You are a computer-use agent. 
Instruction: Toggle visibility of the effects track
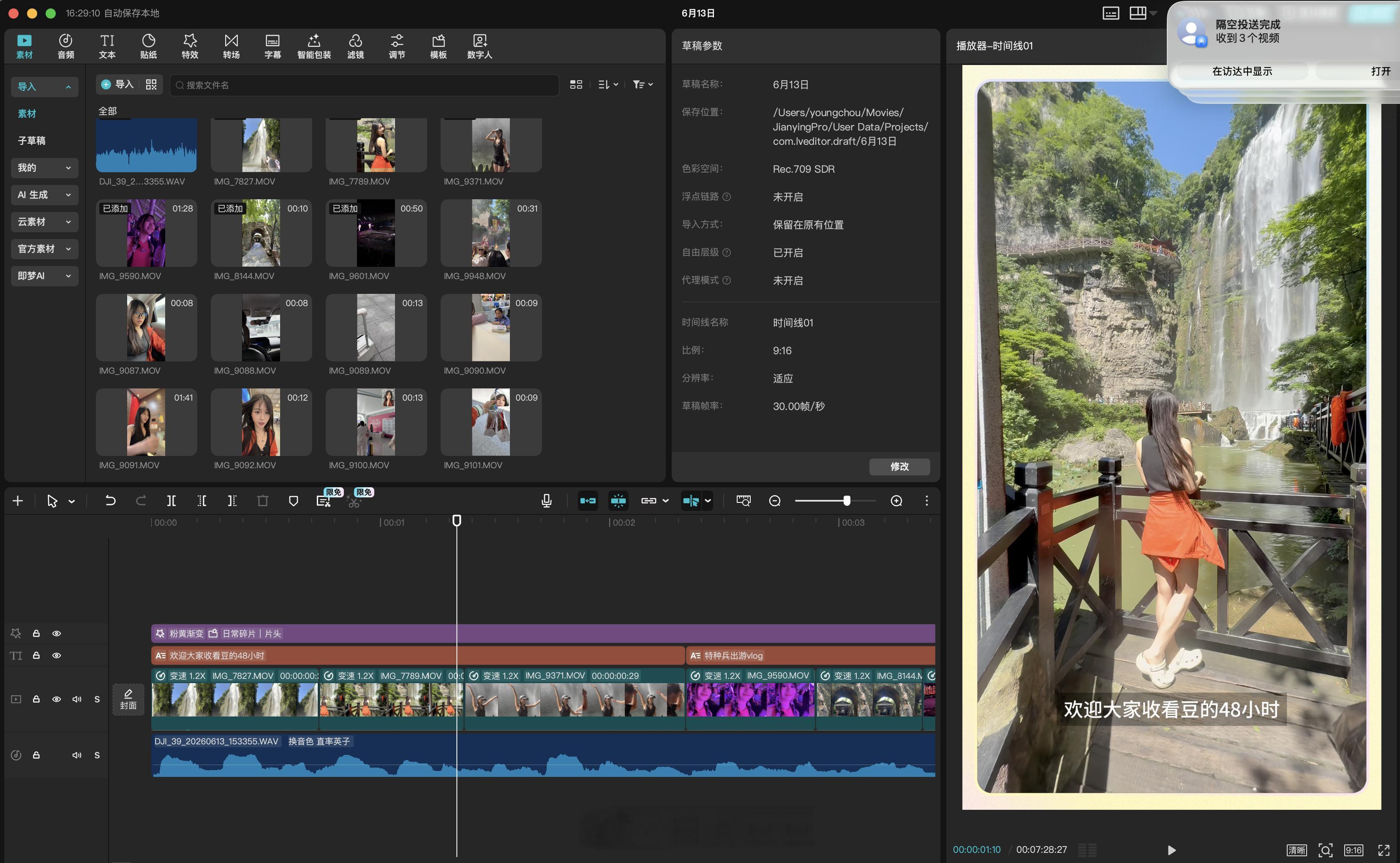pyautogui.click(x=57, y=634)
